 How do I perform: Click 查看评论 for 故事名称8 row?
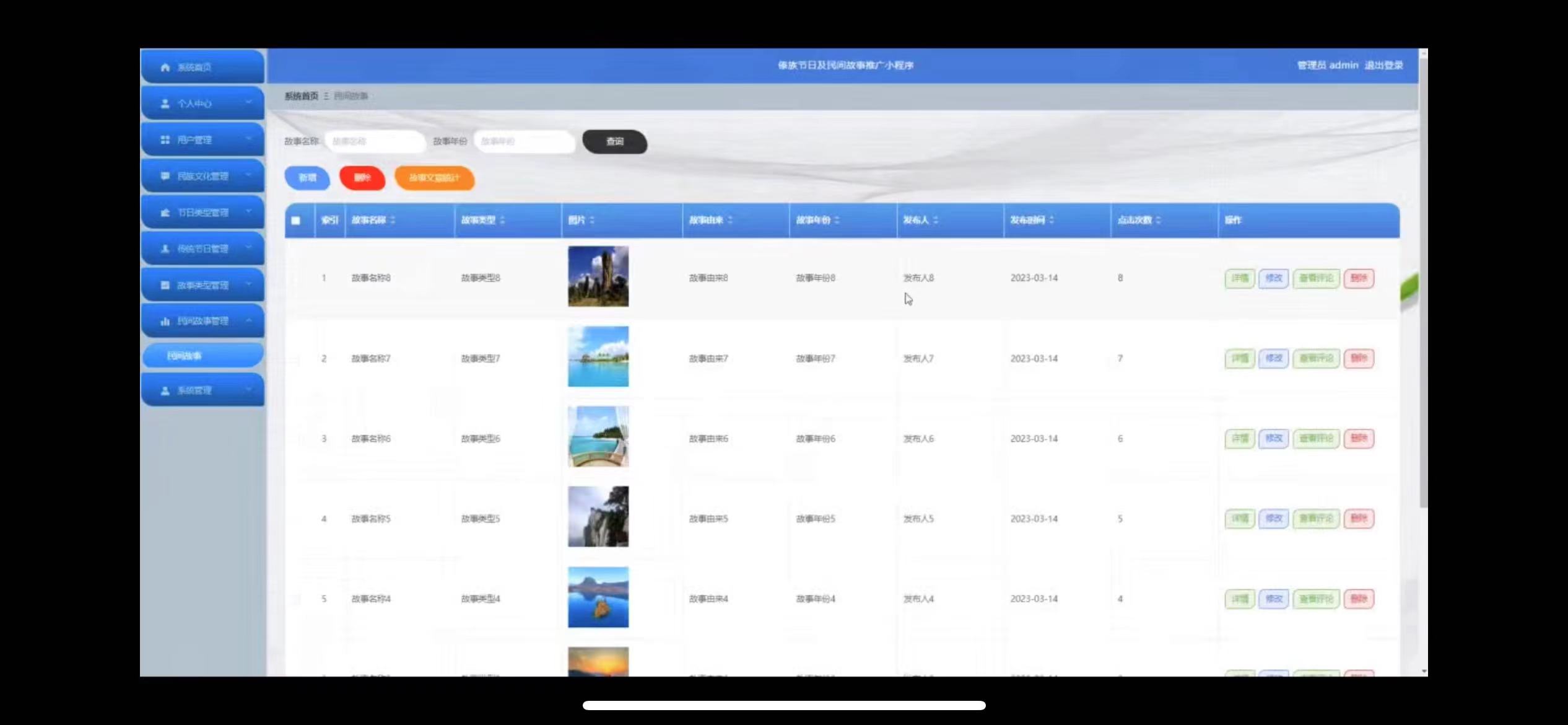point(1317,278)
